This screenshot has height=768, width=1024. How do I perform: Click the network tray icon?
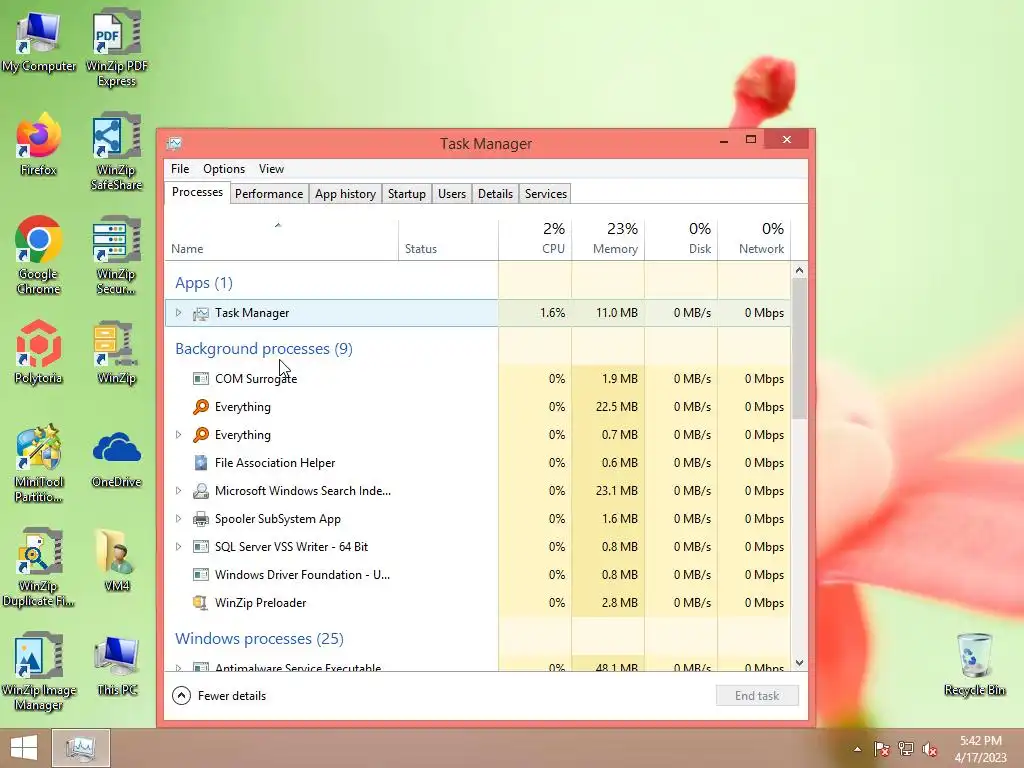tap(905, 749)
